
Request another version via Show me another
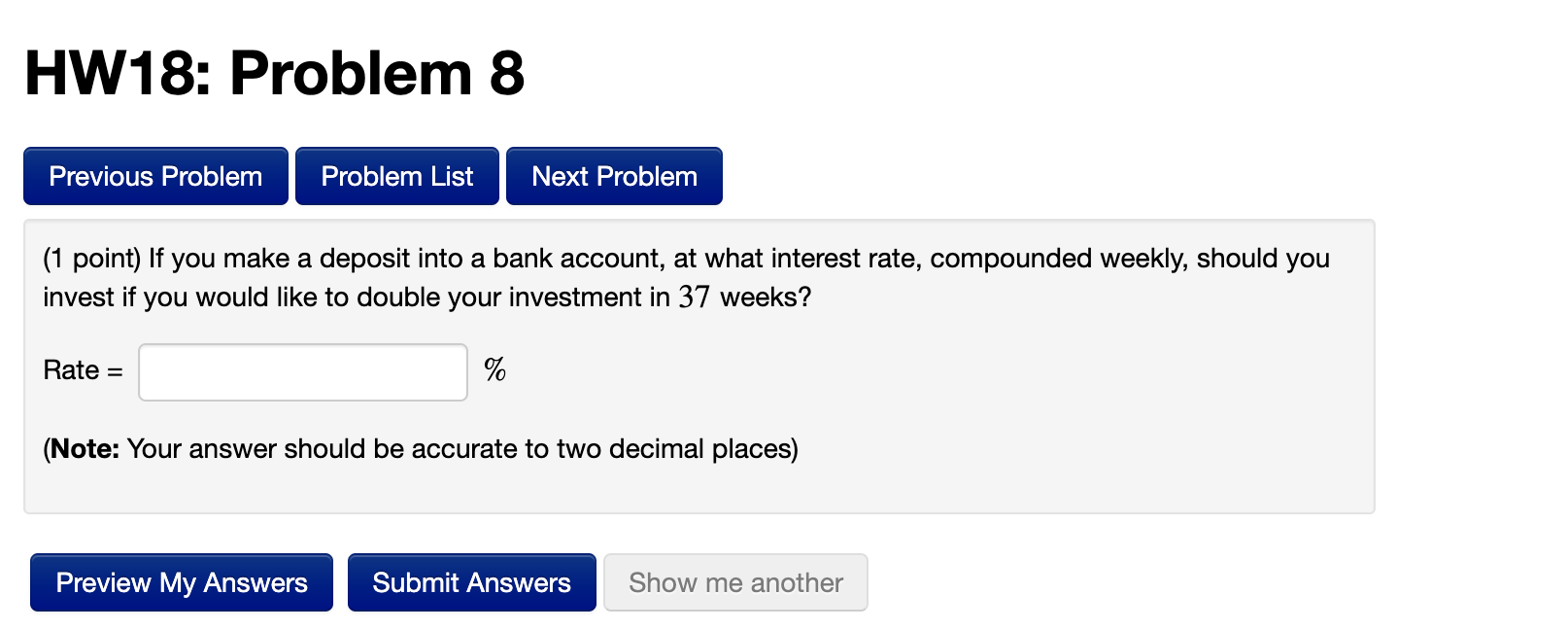point(734,581)
